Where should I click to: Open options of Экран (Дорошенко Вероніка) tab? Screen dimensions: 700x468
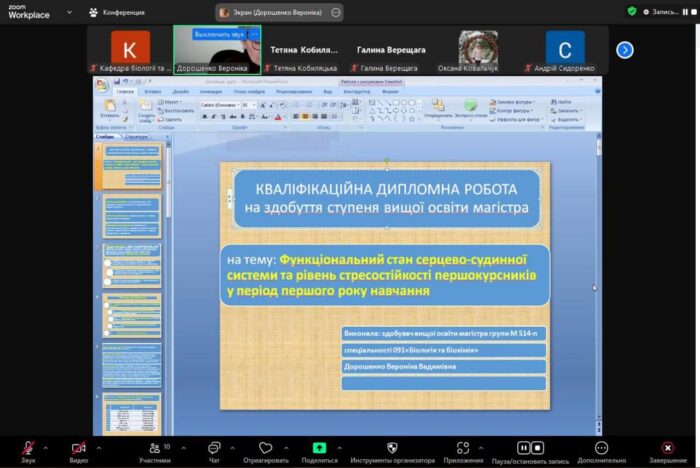pyautogui.click(x=335, y=12)
